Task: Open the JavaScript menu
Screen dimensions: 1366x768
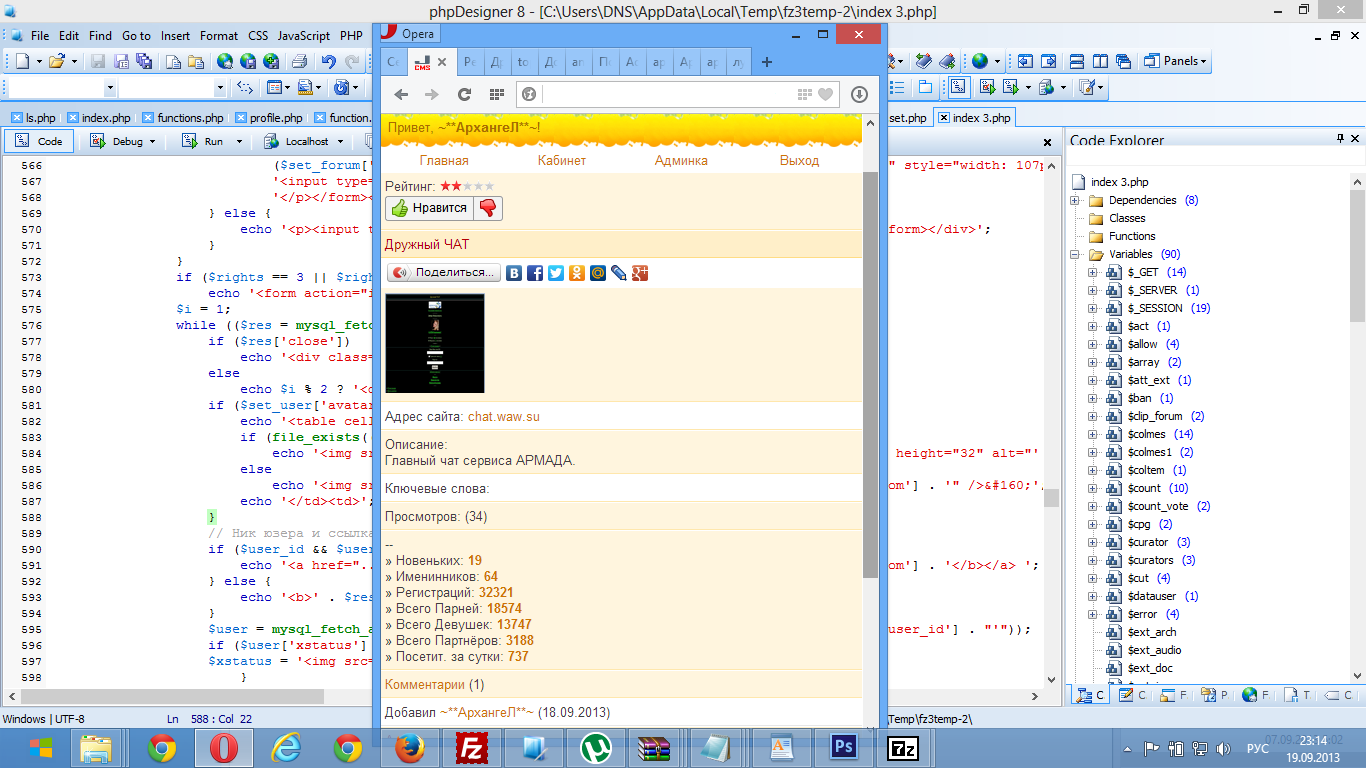Action: (303, 35)
